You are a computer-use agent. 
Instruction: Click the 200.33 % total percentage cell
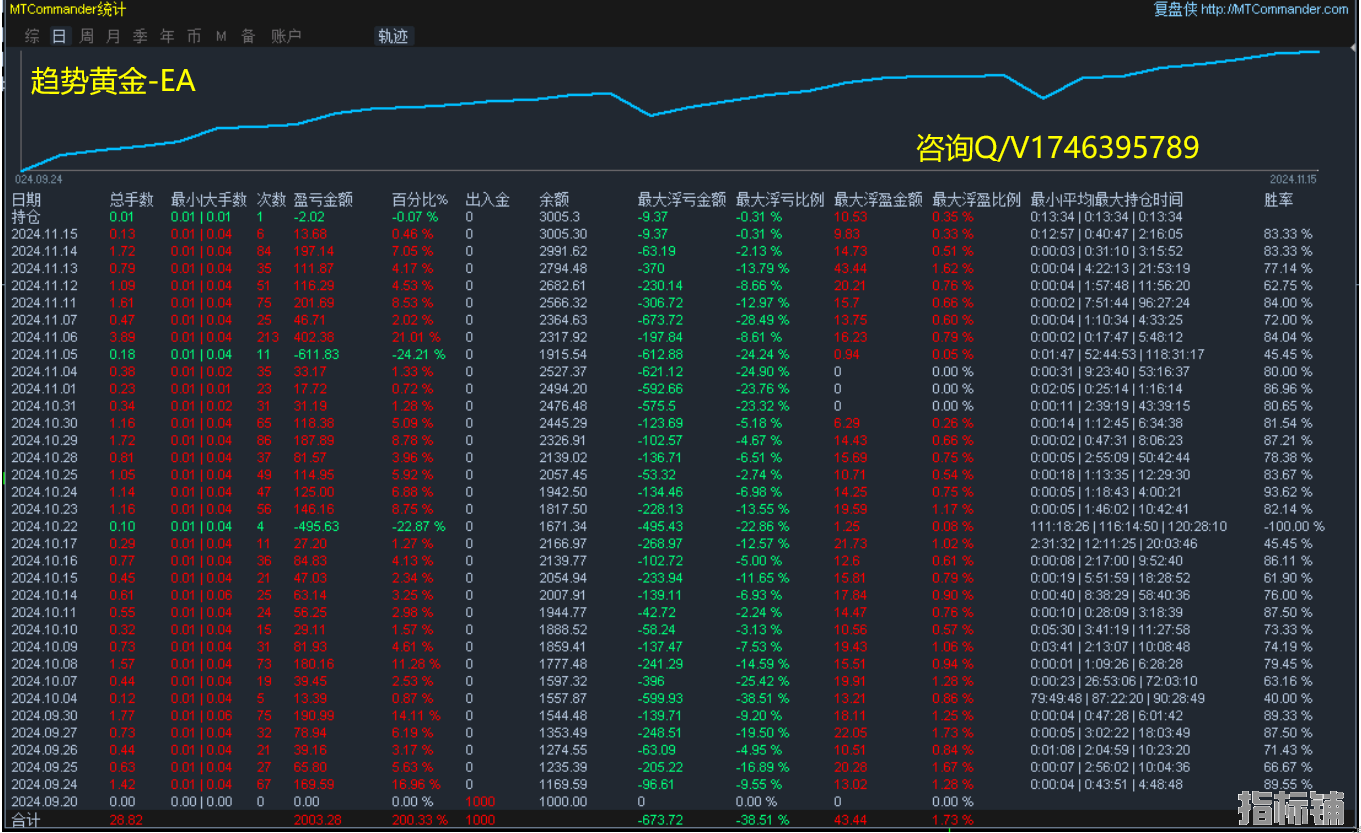(x=419, y=820)
